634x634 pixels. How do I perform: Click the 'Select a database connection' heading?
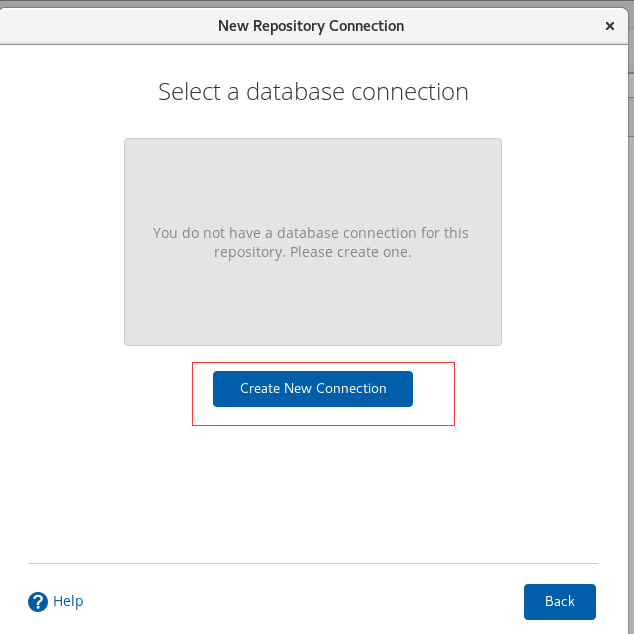[x=313, y=92]
